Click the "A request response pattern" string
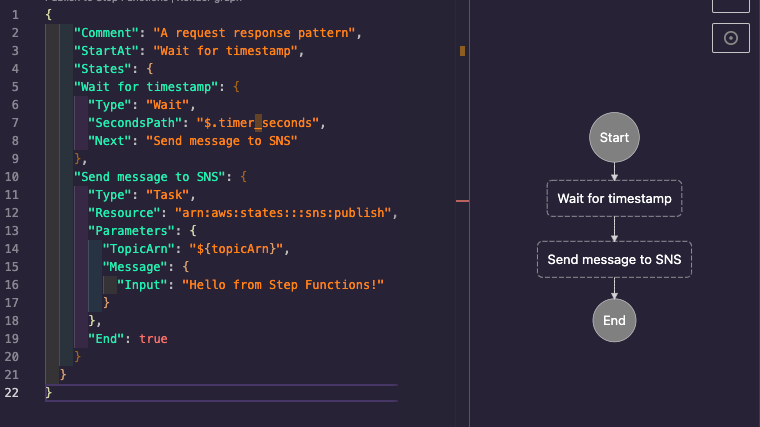Screen dimensions: 760x427 coord(254,33)
